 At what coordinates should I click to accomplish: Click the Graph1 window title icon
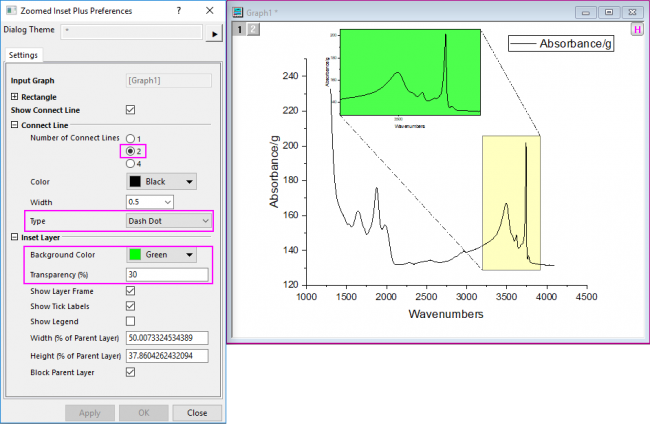coord(238,12)
